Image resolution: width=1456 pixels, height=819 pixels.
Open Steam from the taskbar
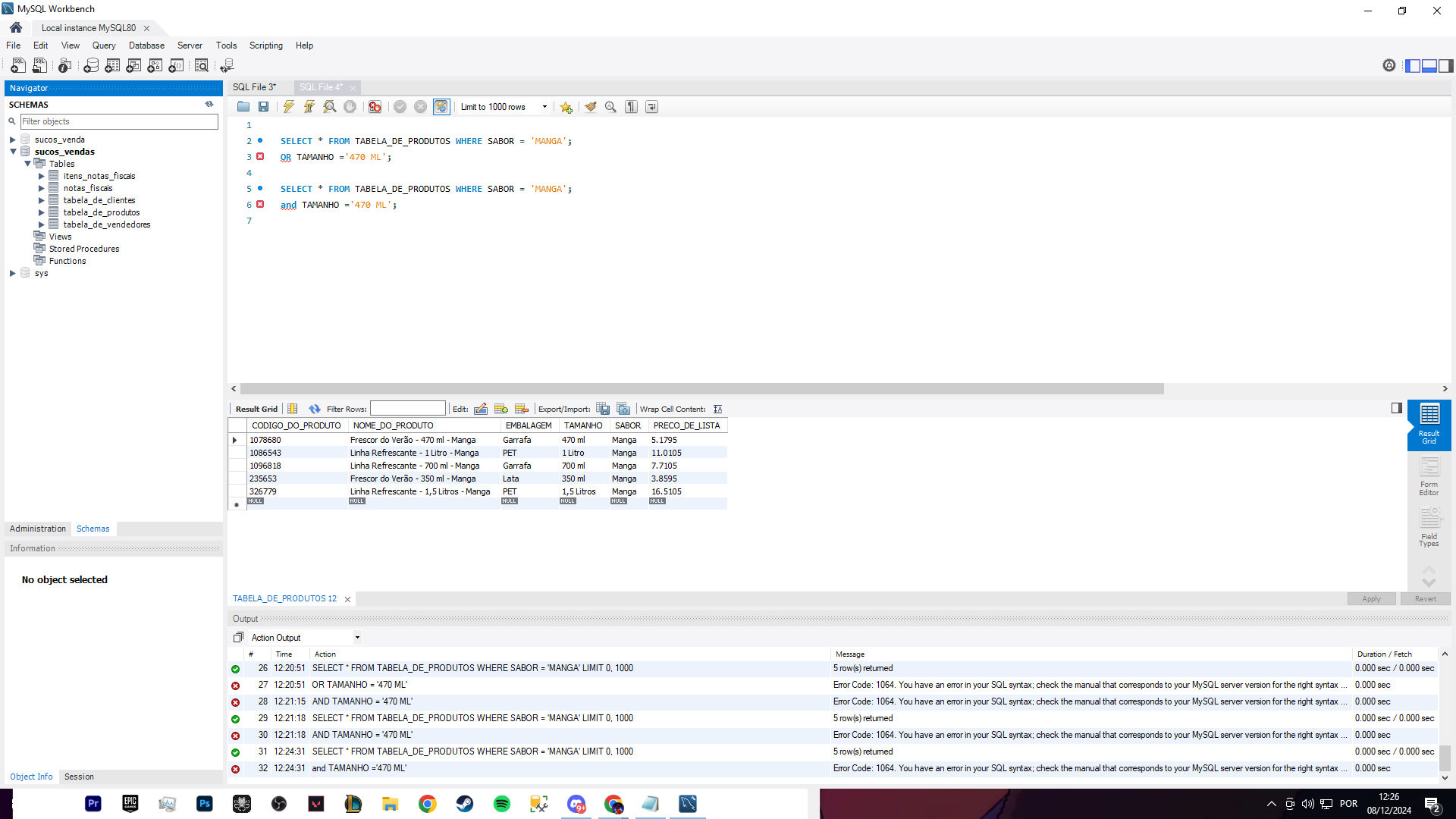pos(465,804)
